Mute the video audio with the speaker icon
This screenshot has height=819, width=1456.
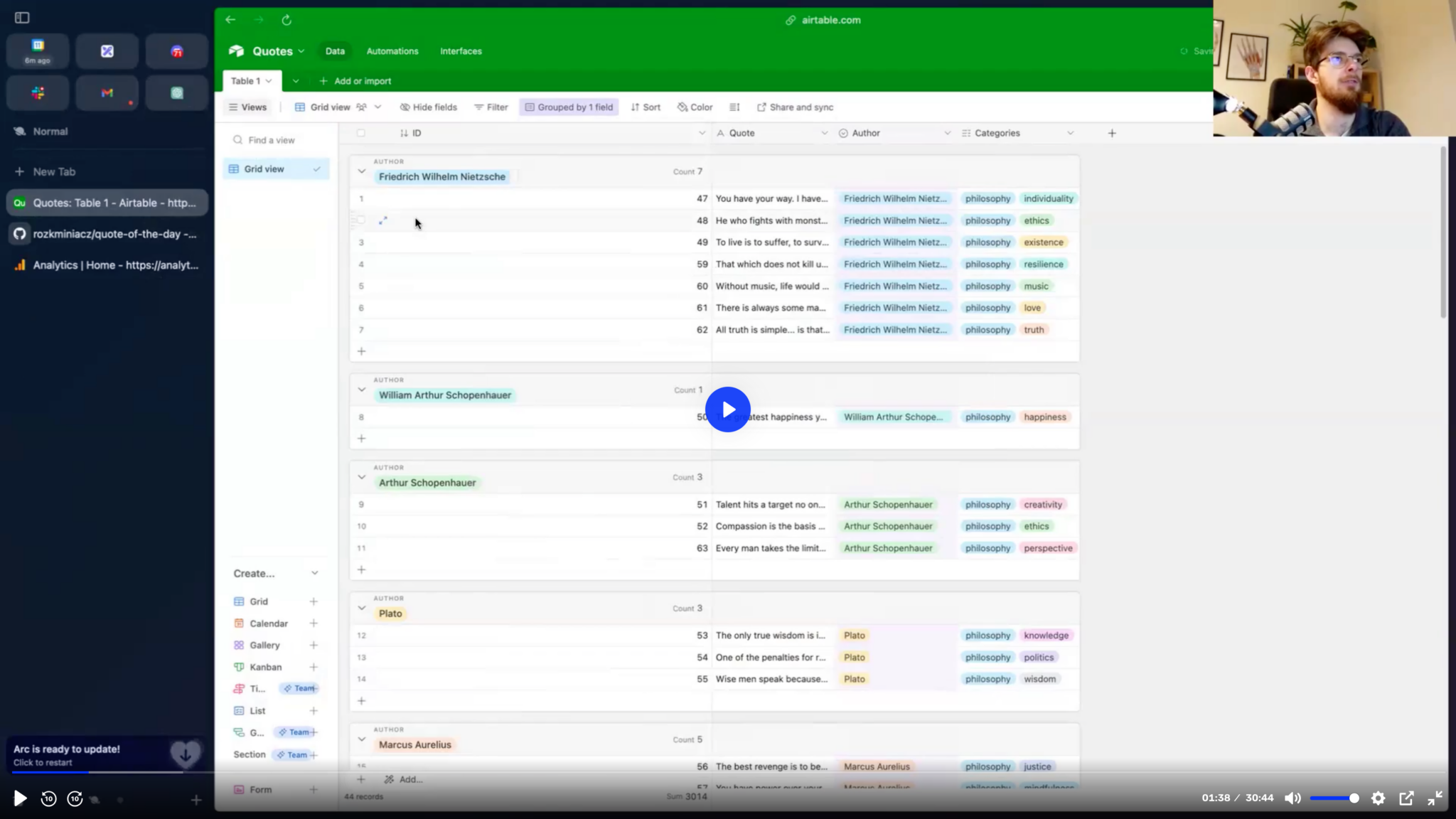coord(1292,798)
